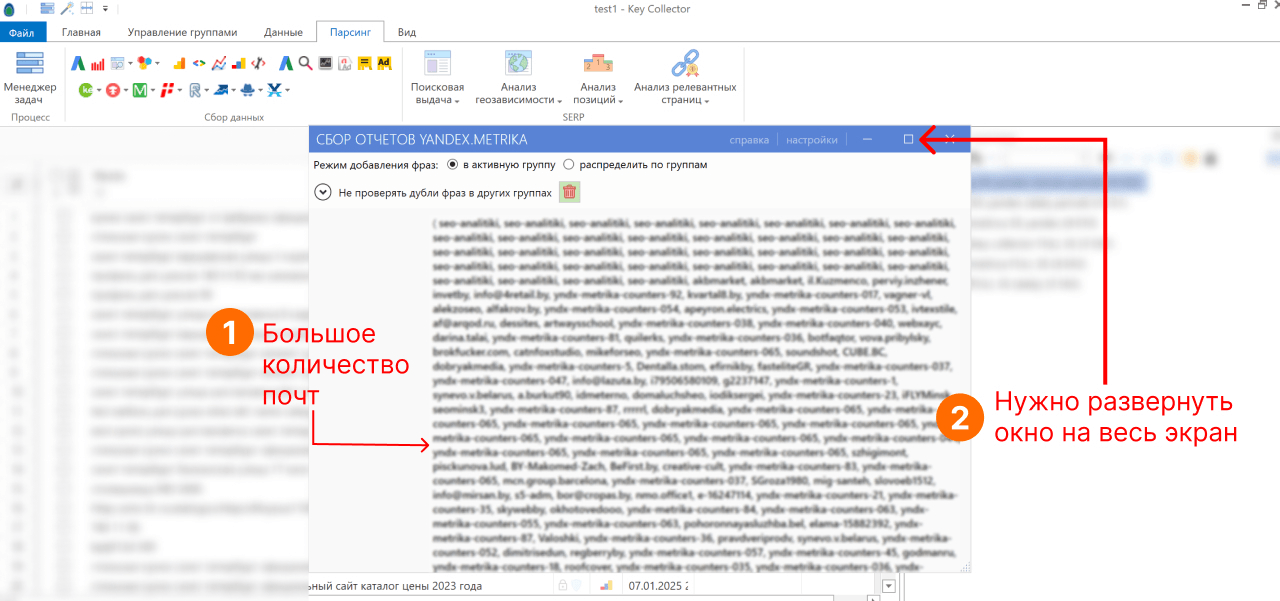Click the orange Google Analytics bars icon
The height and width of the screenshot is (601, 1280).
click(x=179, y=63)
